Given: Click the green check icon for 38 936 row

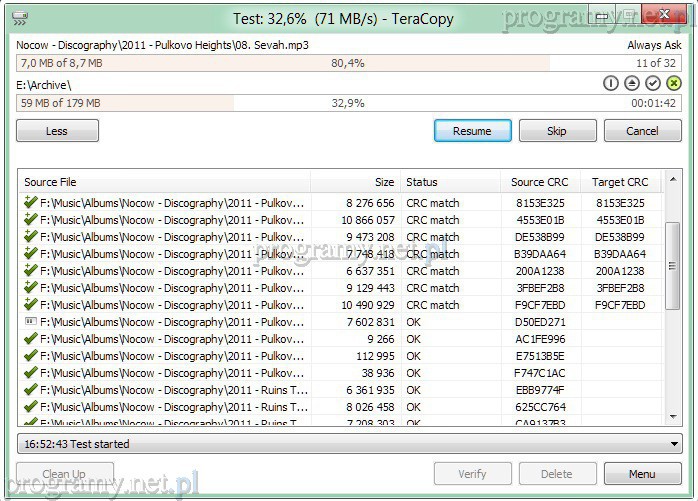Looking at the screenshot, I should pyautogui.click(x=29, y=373).
